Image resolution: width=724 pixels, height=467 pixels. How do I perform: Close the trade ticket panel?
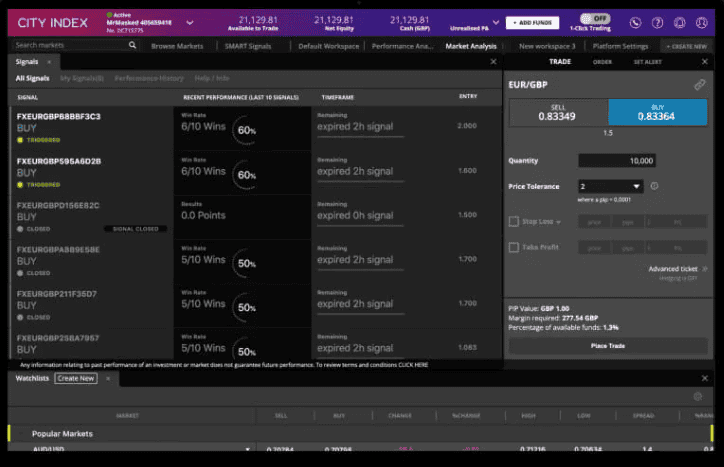click(x=705, y=61)
